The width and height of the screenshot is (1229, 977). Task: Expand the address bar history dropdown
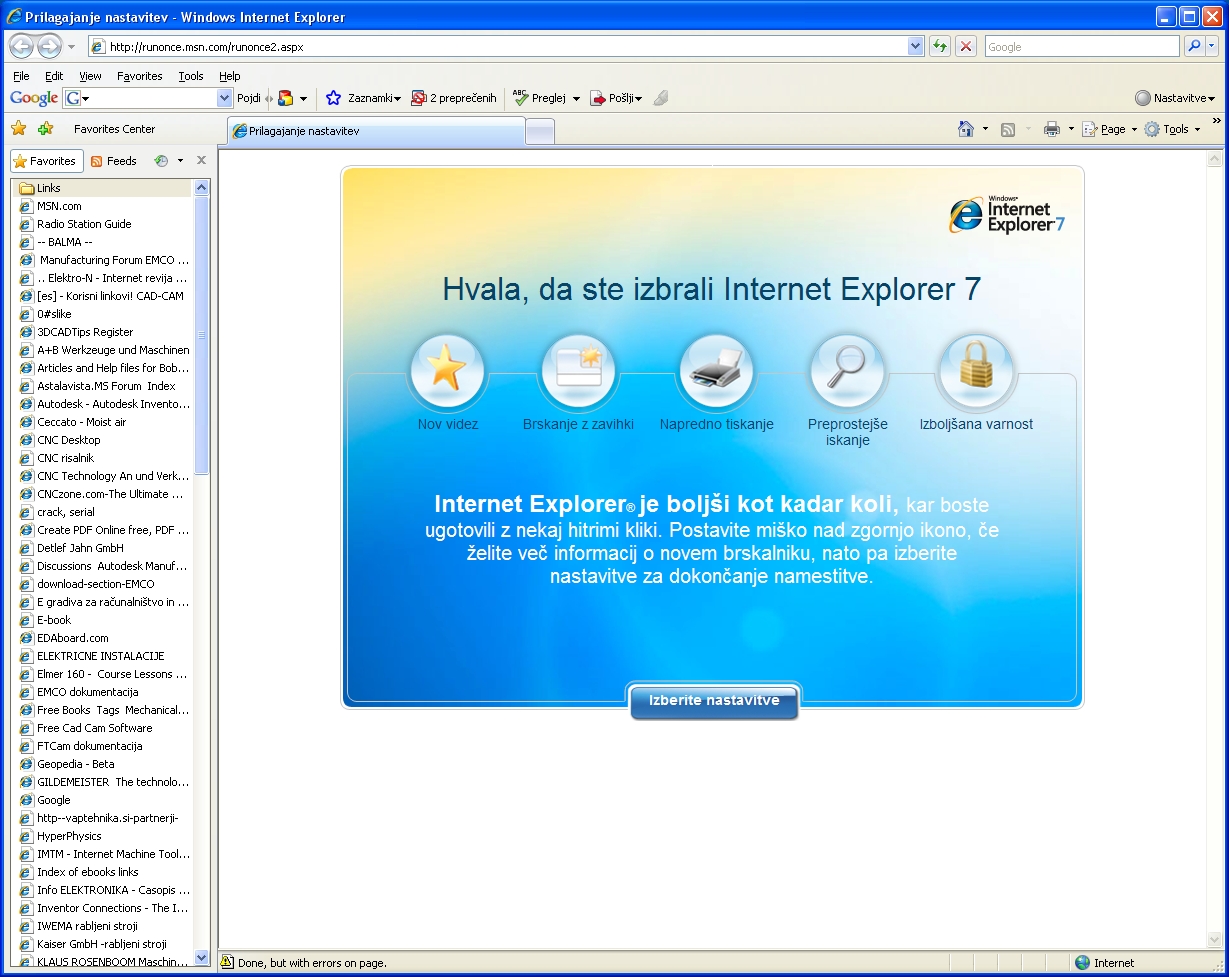(916, 46)
